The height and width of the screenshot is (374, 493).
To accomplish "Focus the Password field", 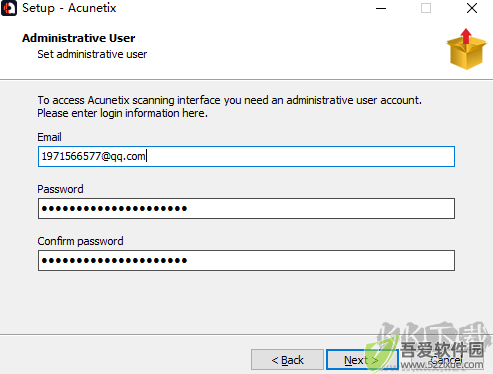I will 246,209.
